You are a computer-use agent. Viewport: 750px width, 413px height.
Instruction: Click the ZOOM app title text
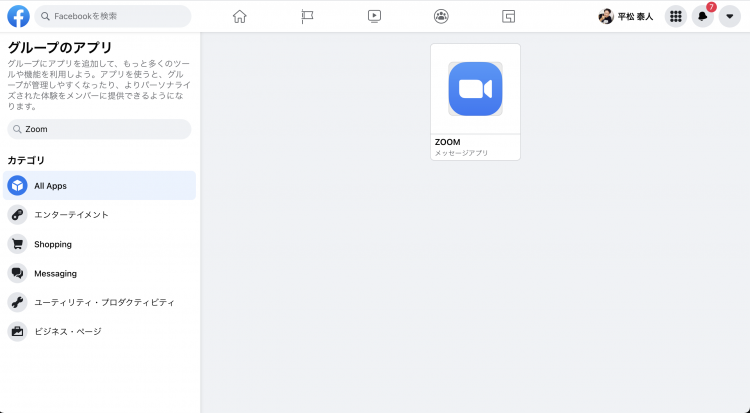pyautogui.click(x=447, y=142)
